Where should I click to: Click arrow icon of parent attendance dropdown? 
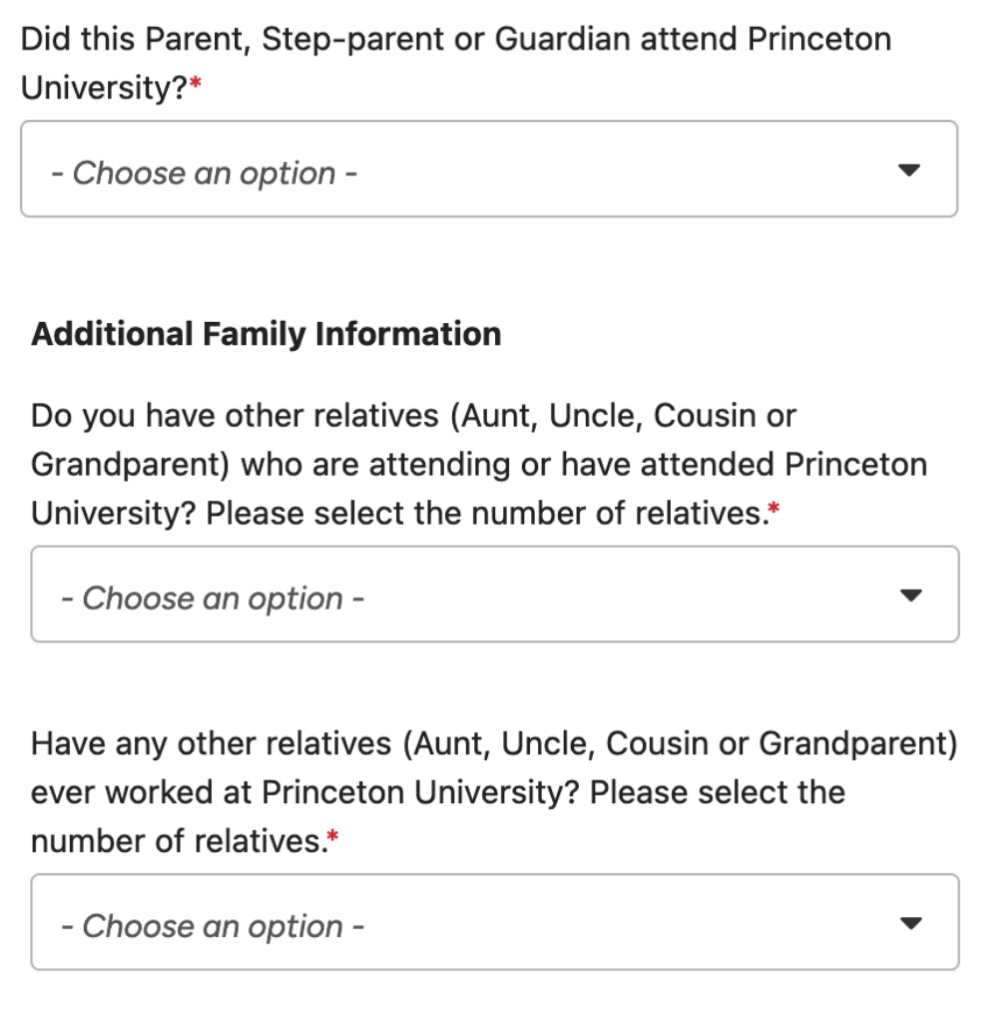point(908,170)
